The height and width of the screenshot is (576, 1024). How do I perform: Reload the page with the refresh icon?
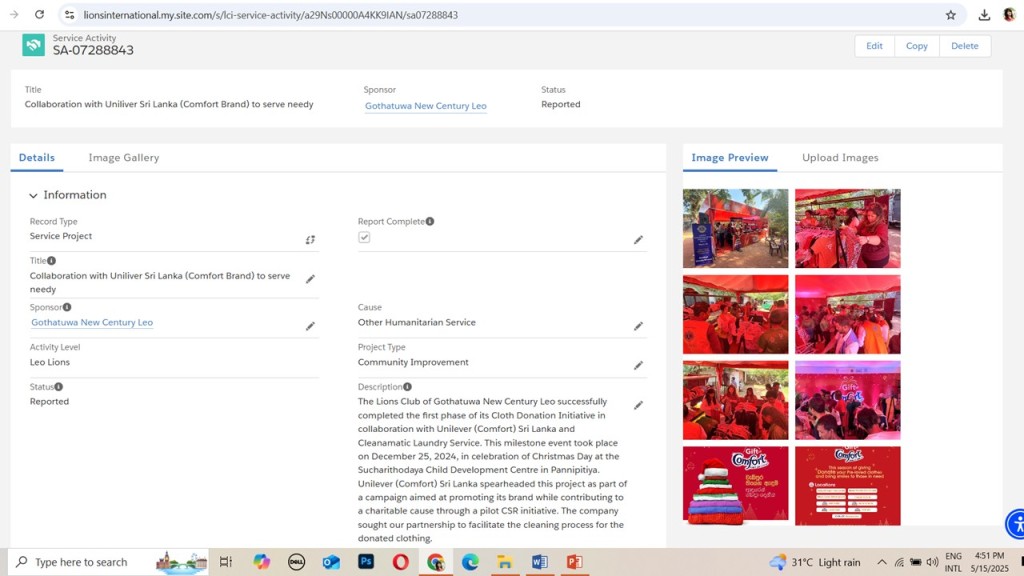point(39,14)
